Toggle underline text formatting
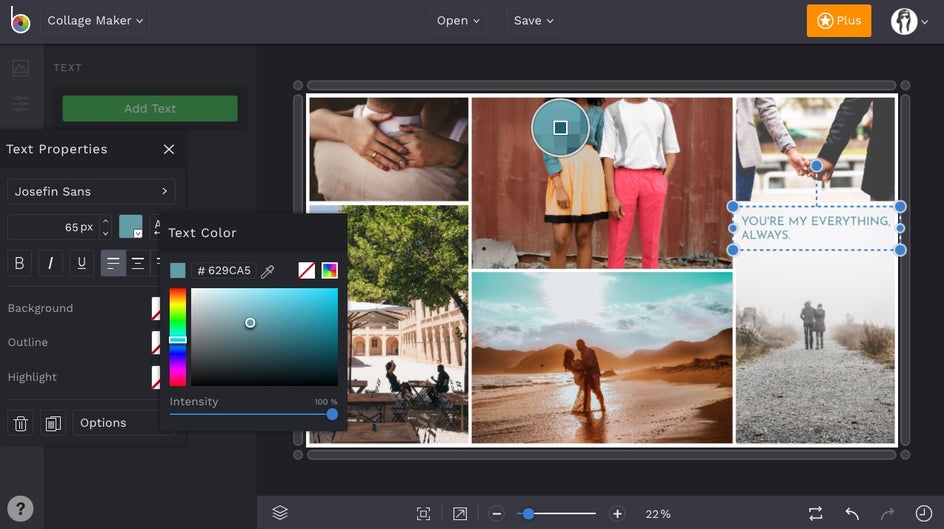944x529 pixels. pos(82,264)
